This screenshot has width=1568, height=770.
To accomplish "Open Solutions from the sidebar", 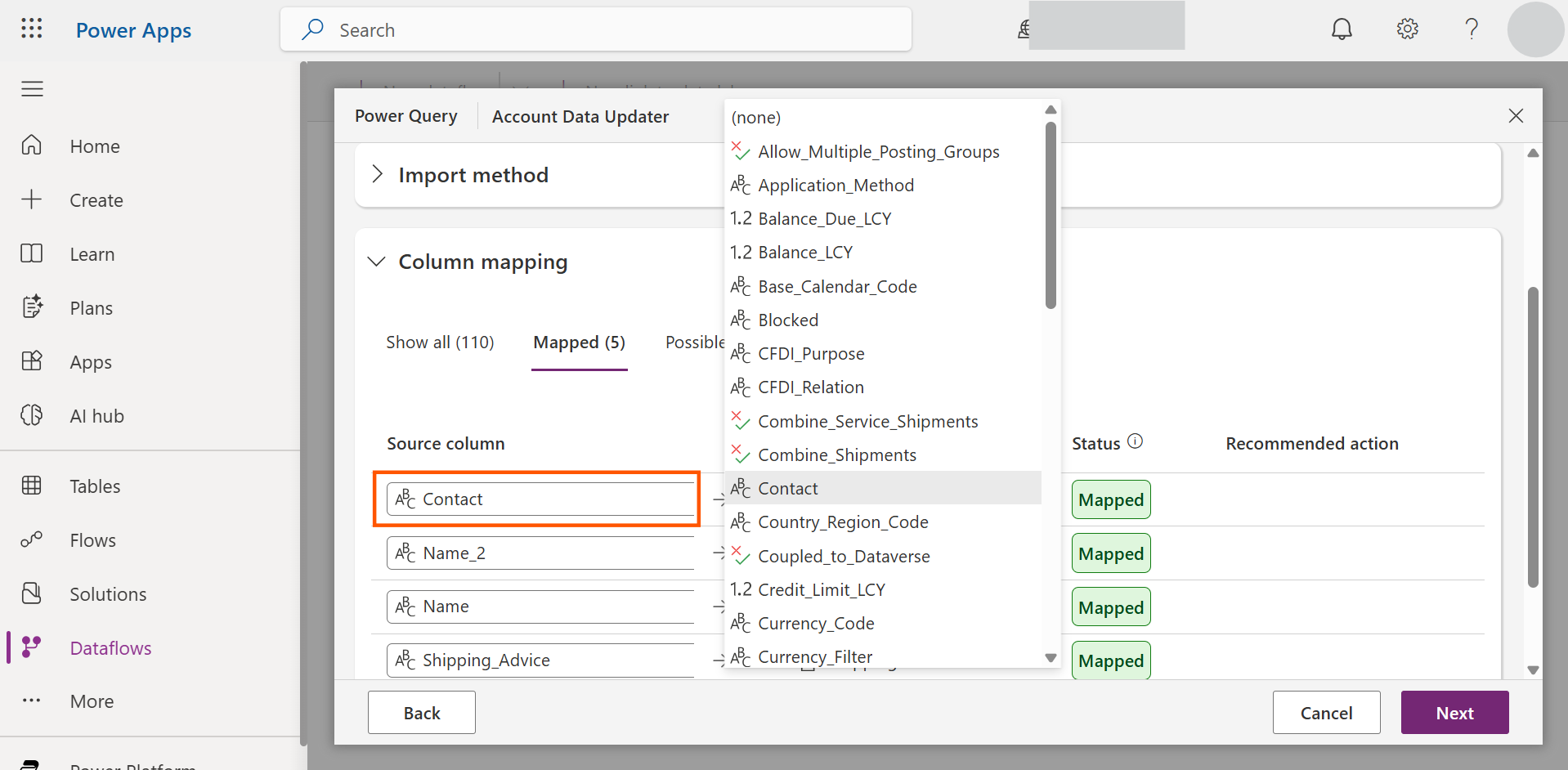I will point(108,594).
